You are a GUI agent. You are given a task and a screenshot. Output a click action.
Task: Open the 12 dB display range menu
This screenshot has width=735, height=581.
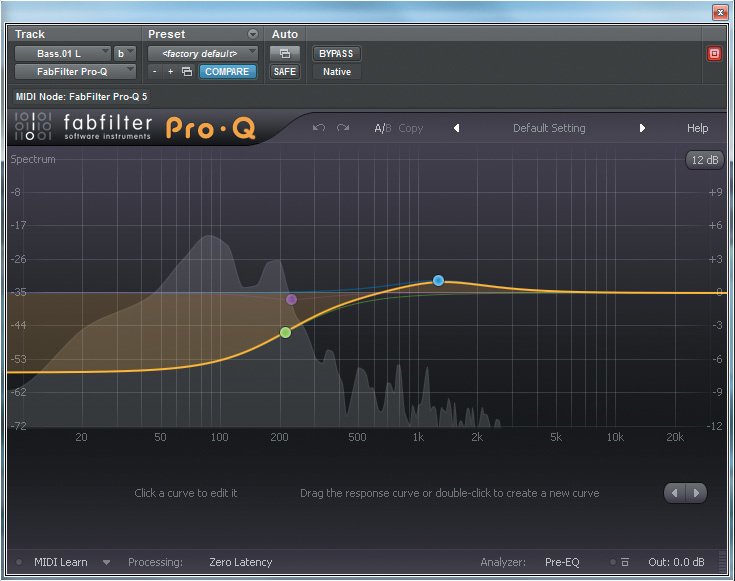(705, 160)
